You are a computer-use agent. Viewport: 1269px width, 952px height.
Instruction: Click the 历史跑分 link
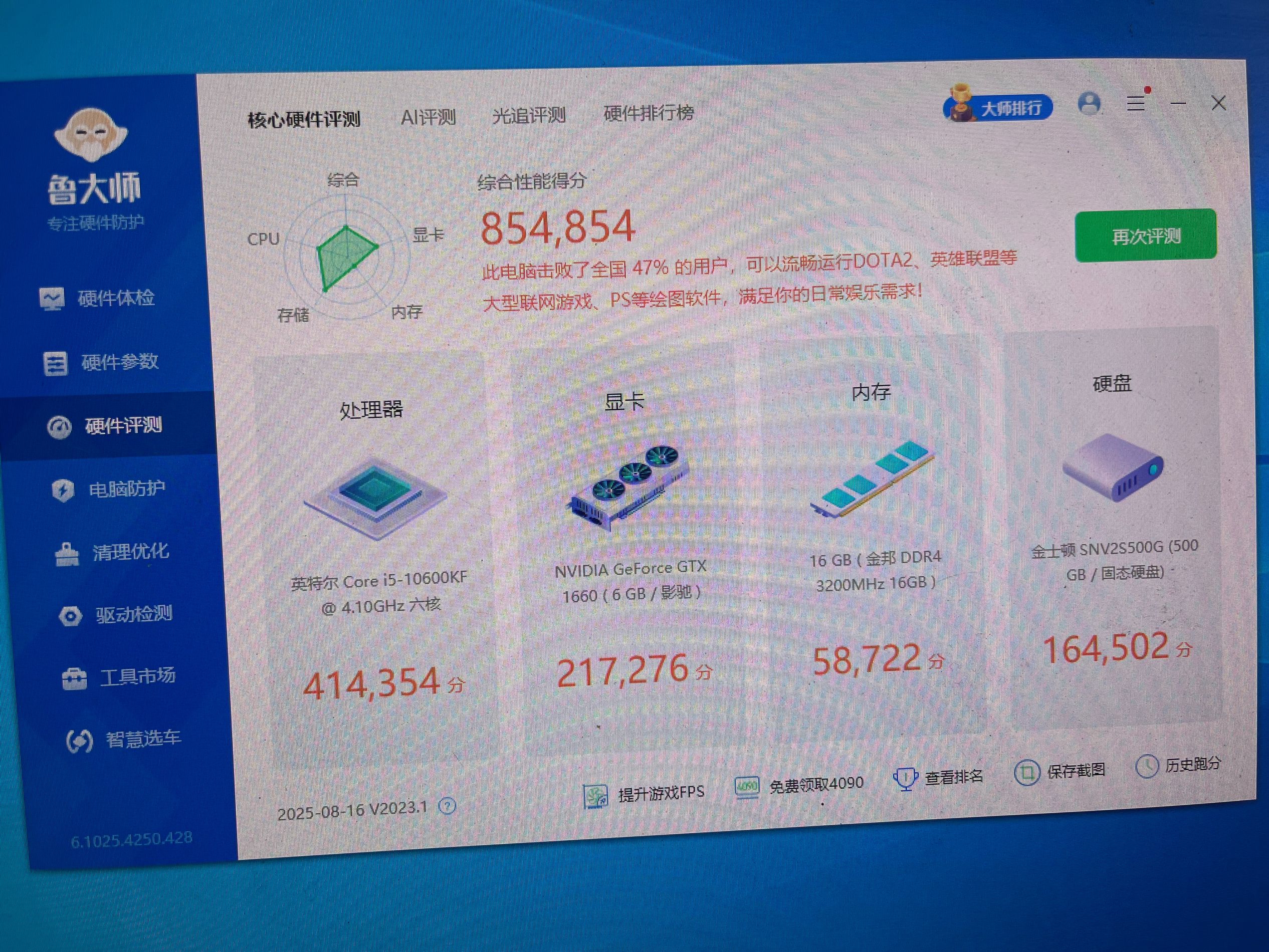pos(1193,764)
